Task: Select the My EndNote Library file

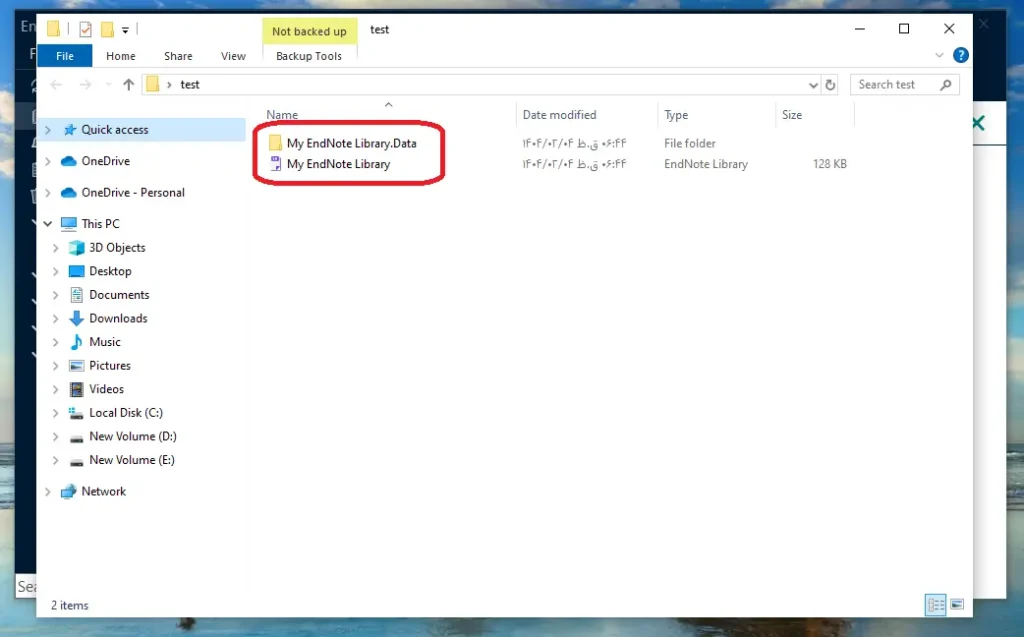Action: (338, 164)
